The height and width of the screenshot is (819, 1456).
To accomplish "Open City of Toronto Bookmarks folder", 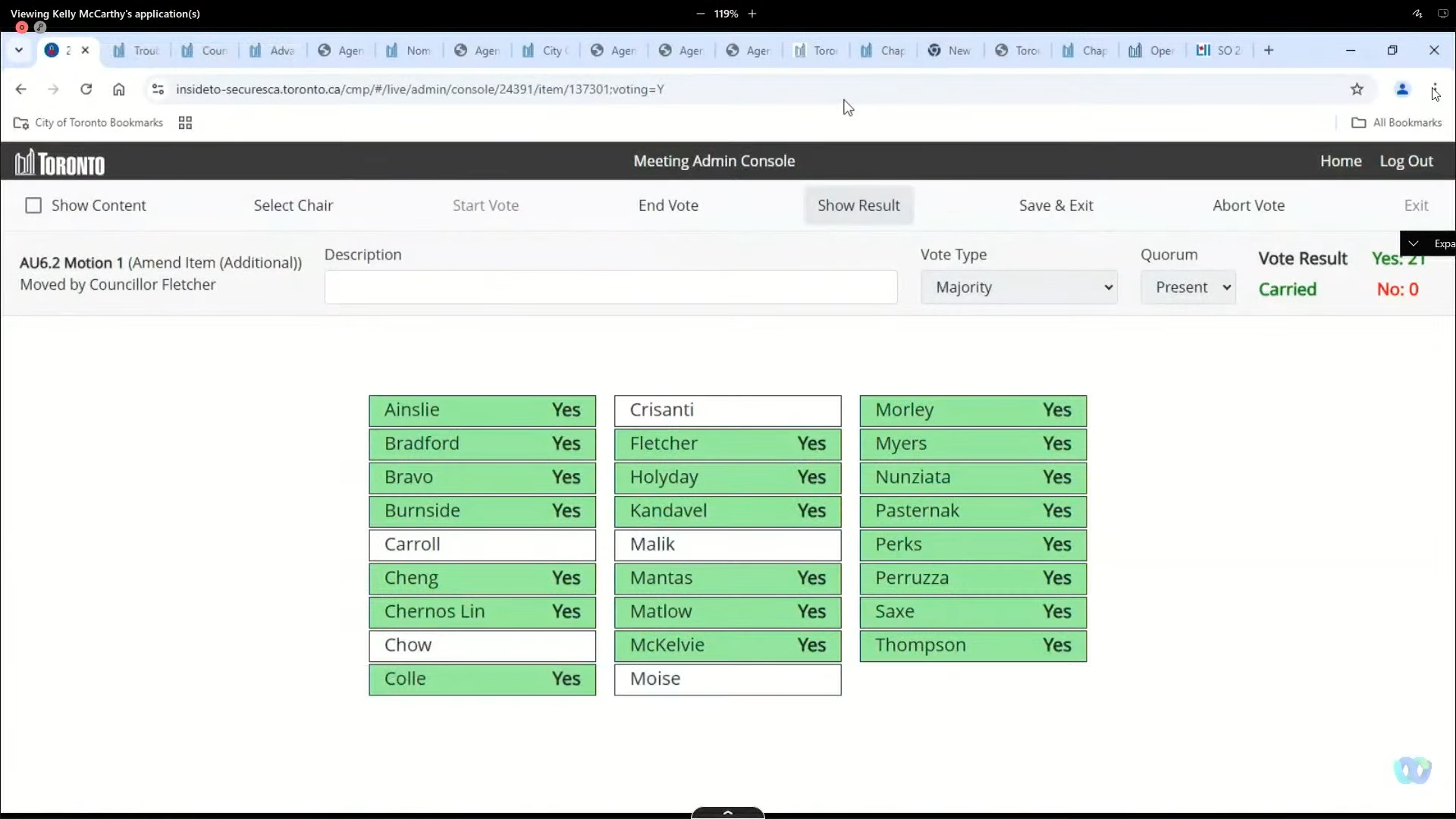I will tap(89, 123).
